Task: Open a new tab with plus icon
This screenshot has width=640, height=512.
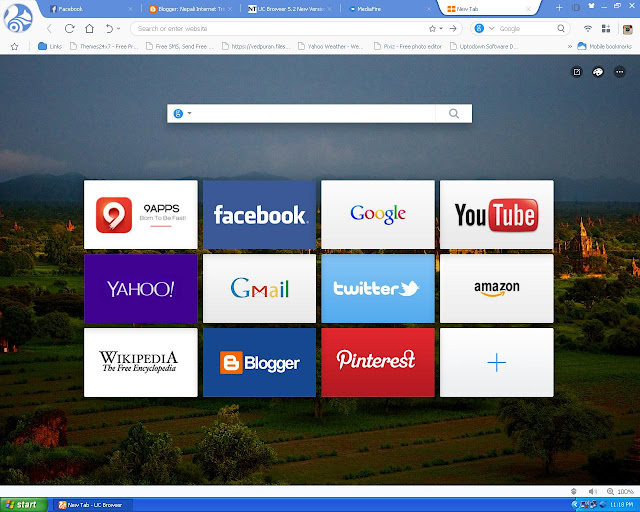Action: click(x=559, y=7)
